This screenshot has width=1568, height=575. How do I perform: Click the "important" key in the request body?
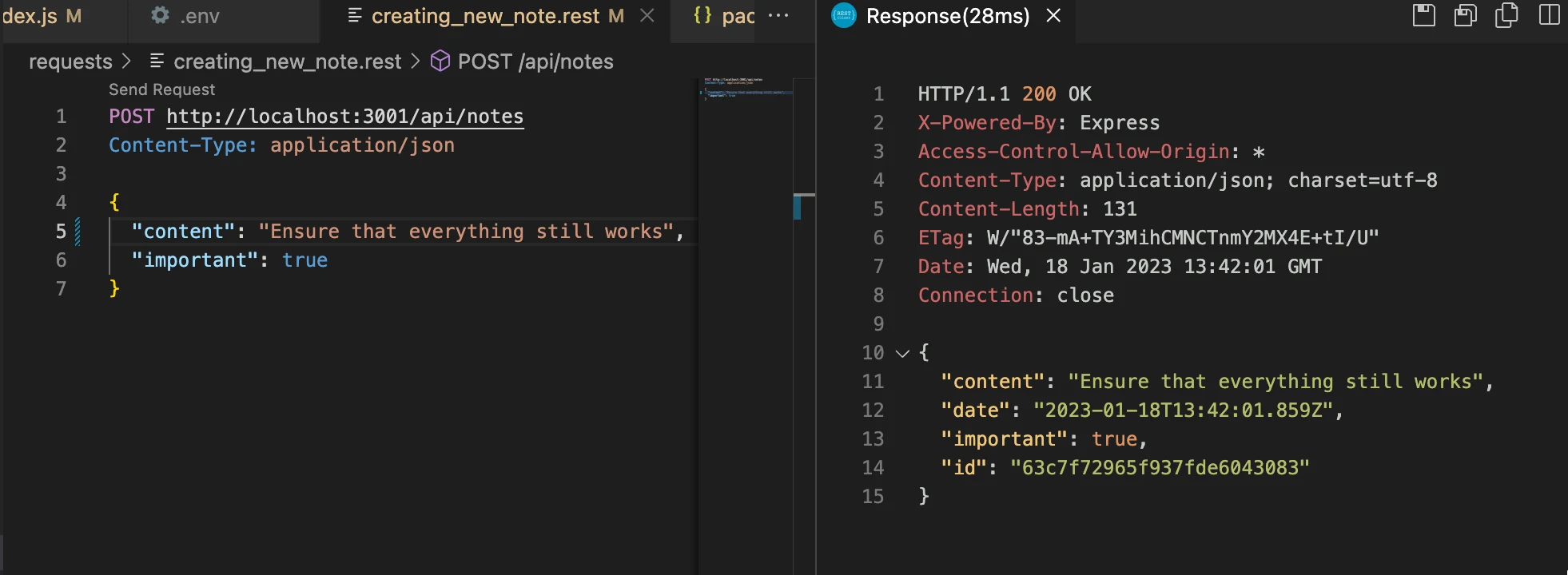tap(194, 260)
